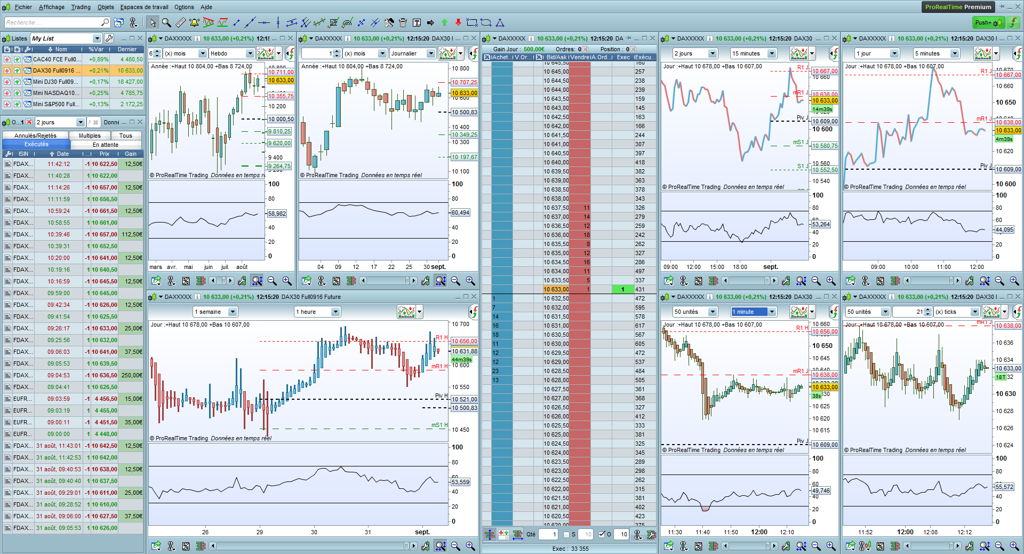Click zoom-out magnifier under 21 ticks chart
The image size is (1024, 554).
tap(999, 546)
